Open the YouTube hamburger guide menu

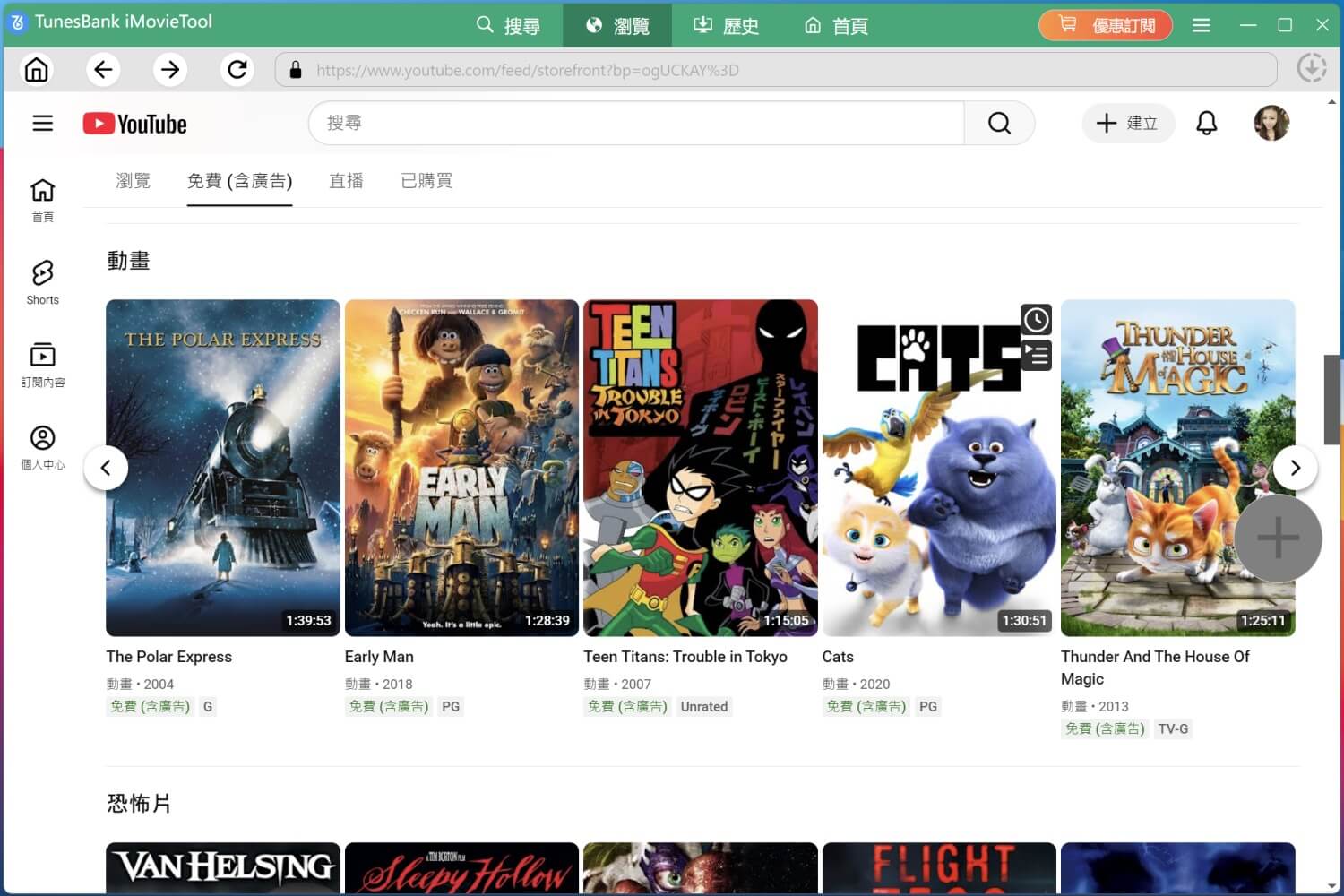[43, 123]
